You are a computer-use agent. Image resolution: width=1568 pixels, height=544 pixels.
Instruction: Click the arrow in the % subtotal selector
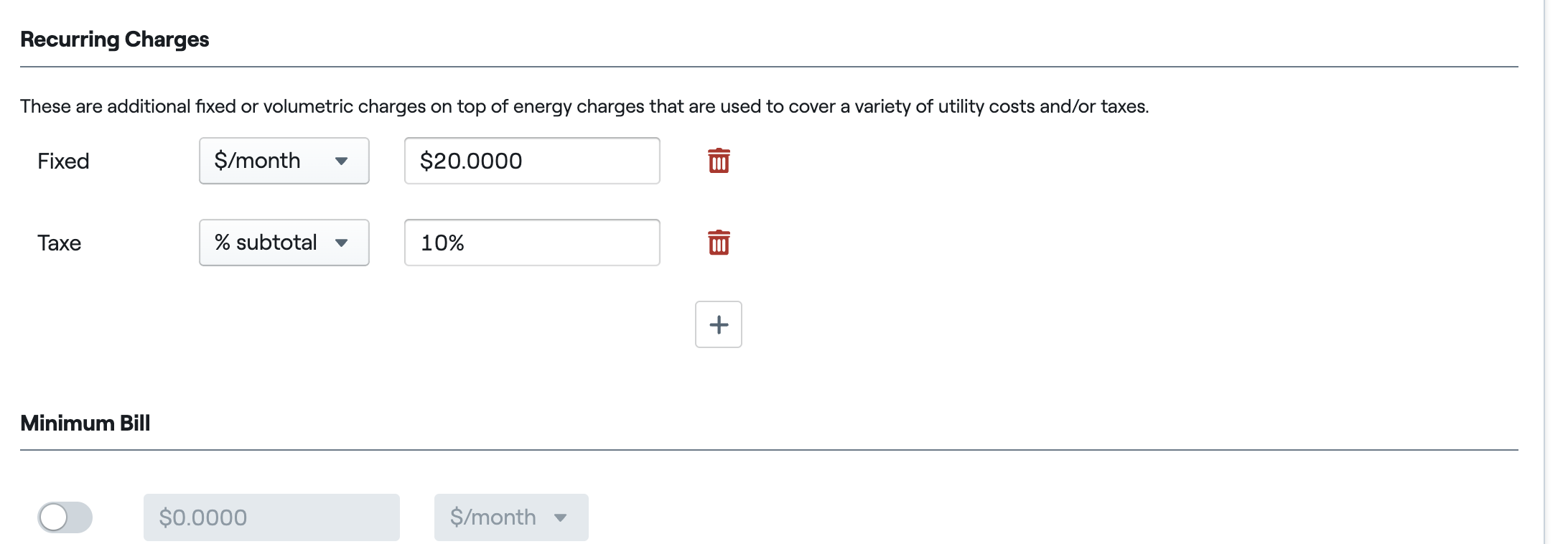tap(342, 243)
